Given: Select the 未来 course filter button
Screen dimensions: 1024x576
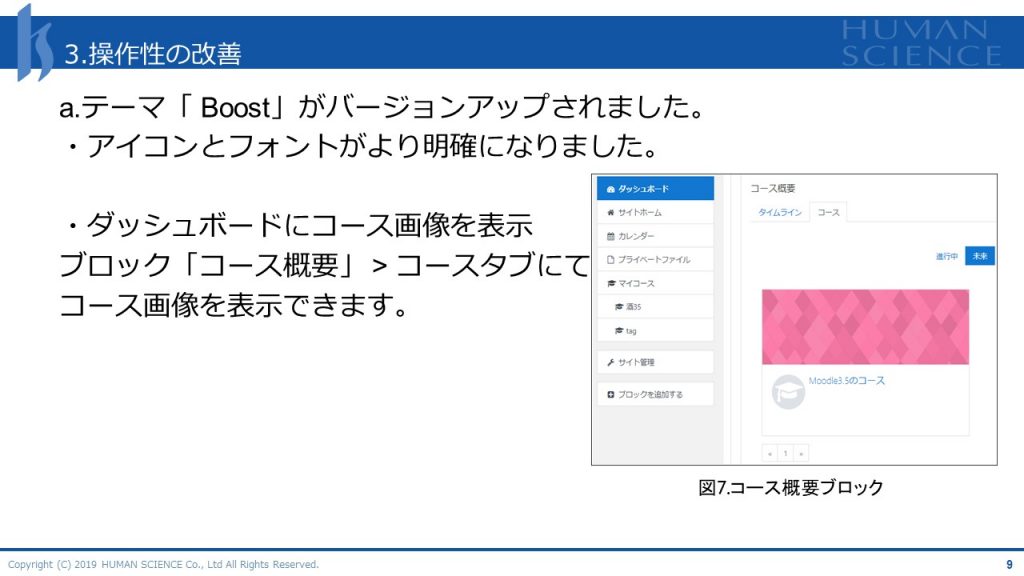Looking at the screenshot, I should coord(980,256).
